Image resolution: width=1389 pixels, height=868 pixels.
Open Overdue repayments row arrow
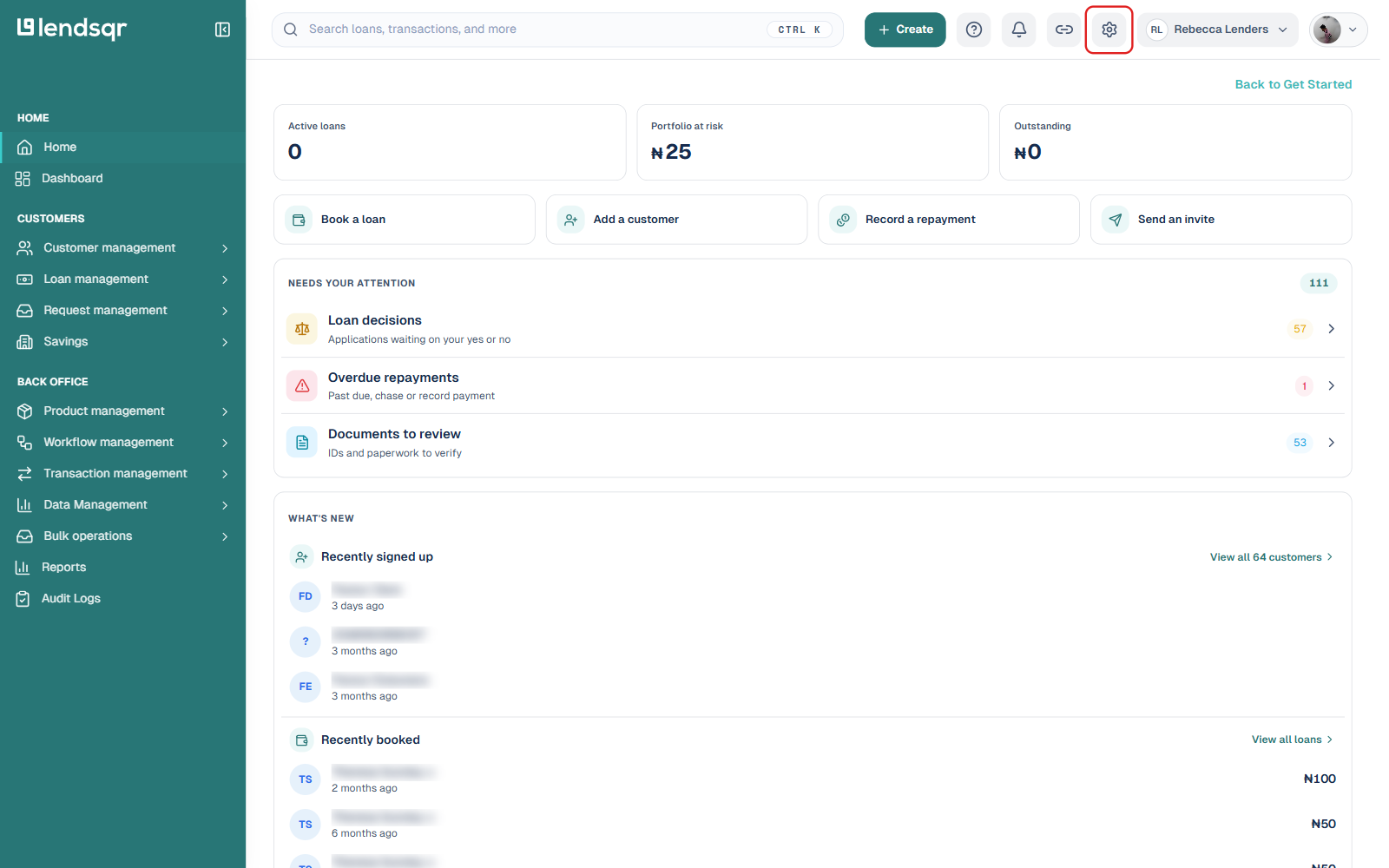[x=1331, y=385]
